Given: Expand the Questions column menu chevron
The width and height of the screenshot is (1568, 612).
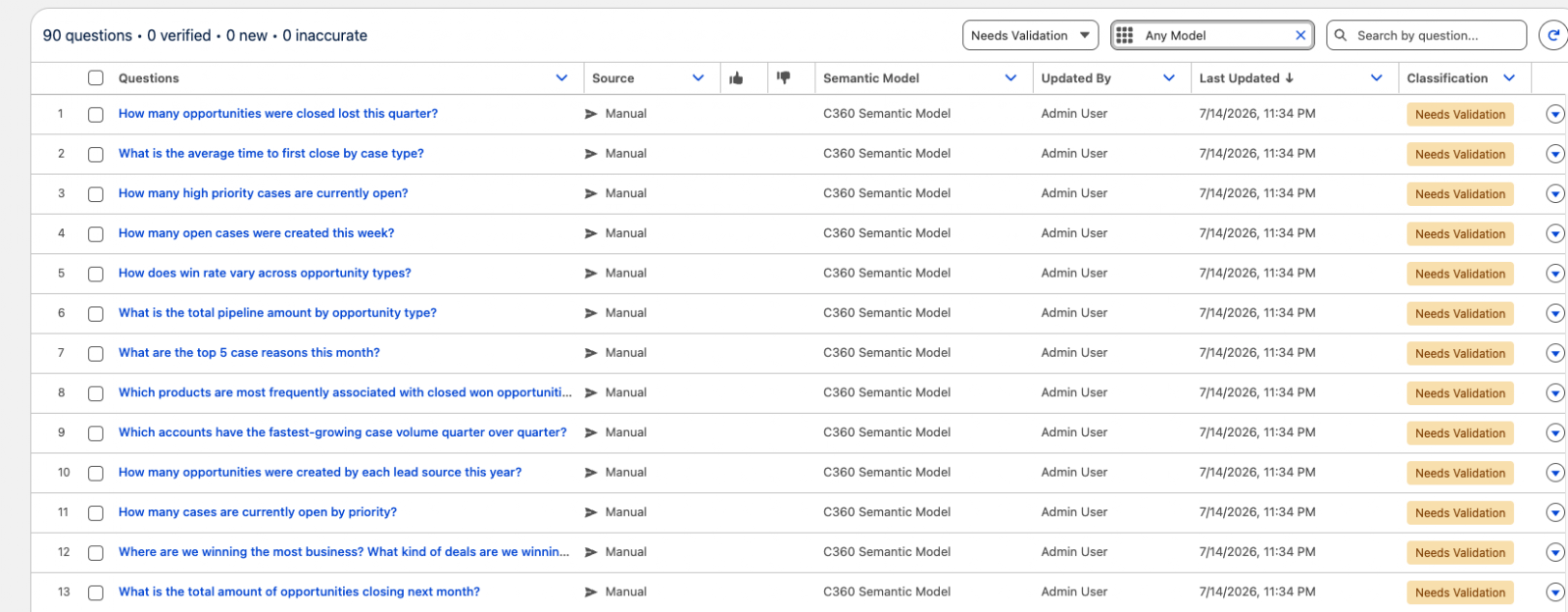Looking at the screenshot, I should pyautogui.click(x=562, y=77).
